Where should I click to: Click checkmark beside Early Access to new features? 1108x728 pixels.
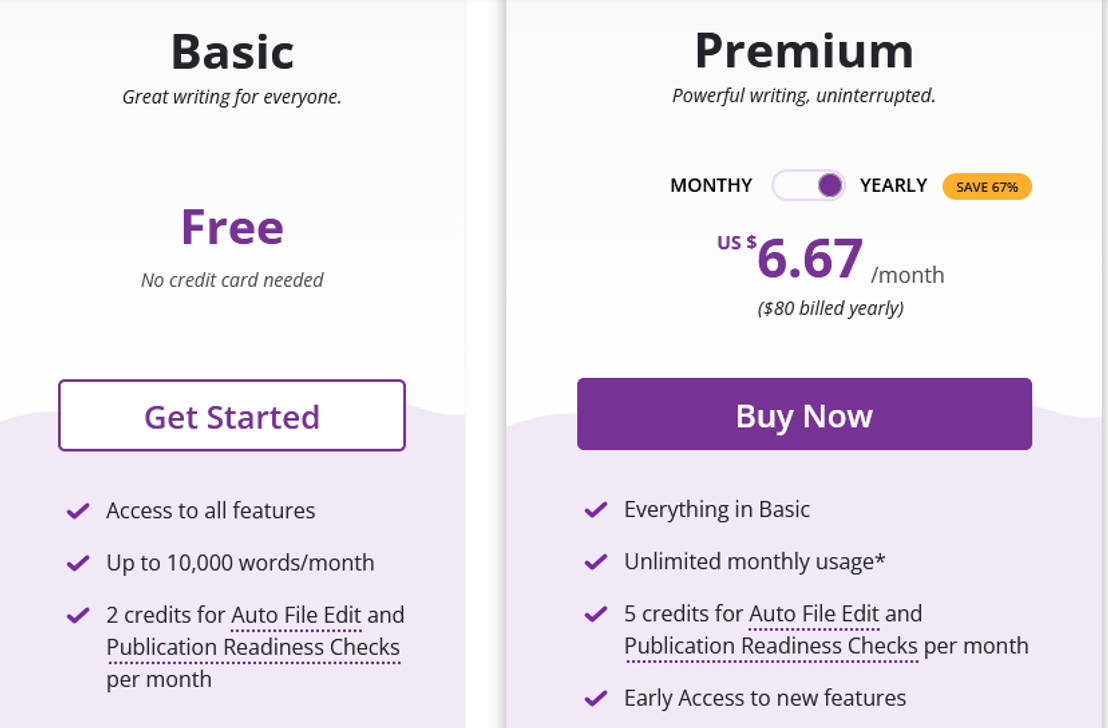(x=596, y=698)
